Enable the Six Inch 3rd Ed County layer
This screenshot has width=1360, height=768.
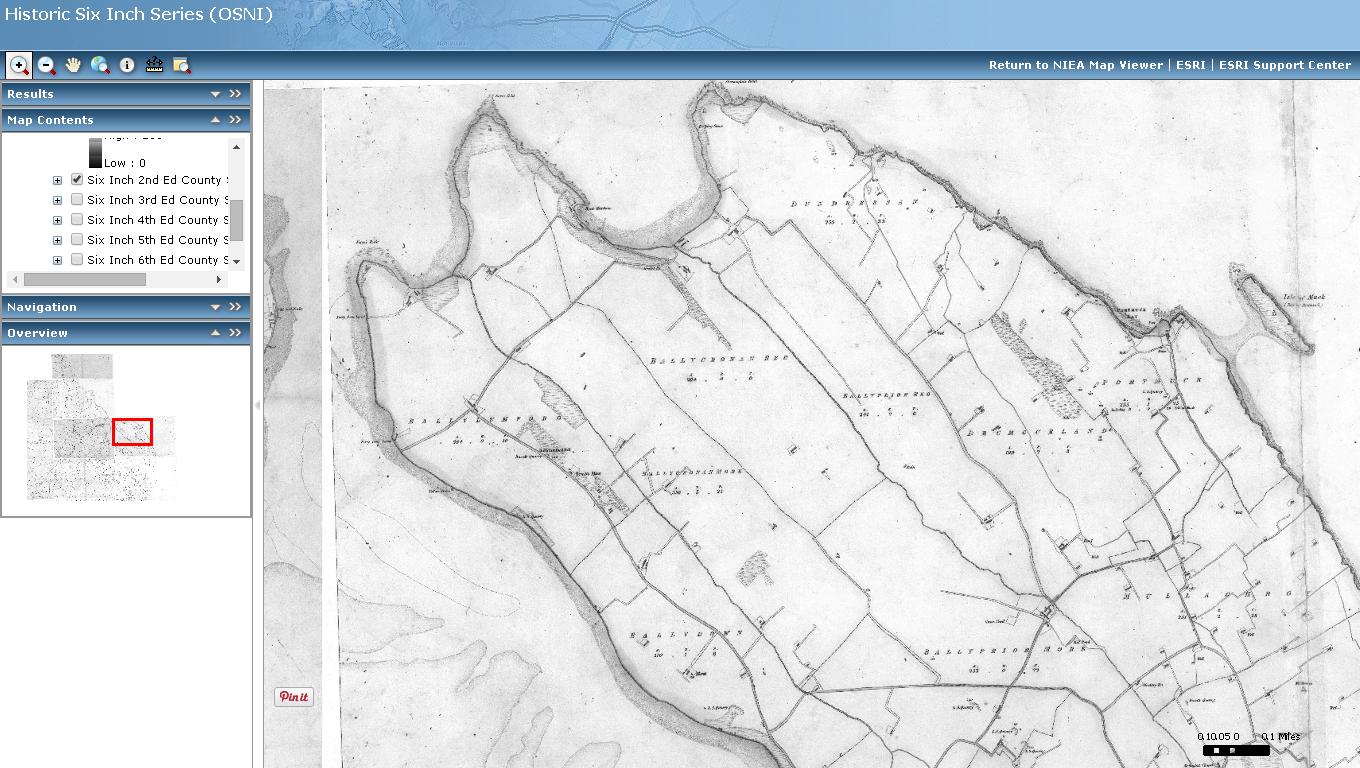(76, 199)
